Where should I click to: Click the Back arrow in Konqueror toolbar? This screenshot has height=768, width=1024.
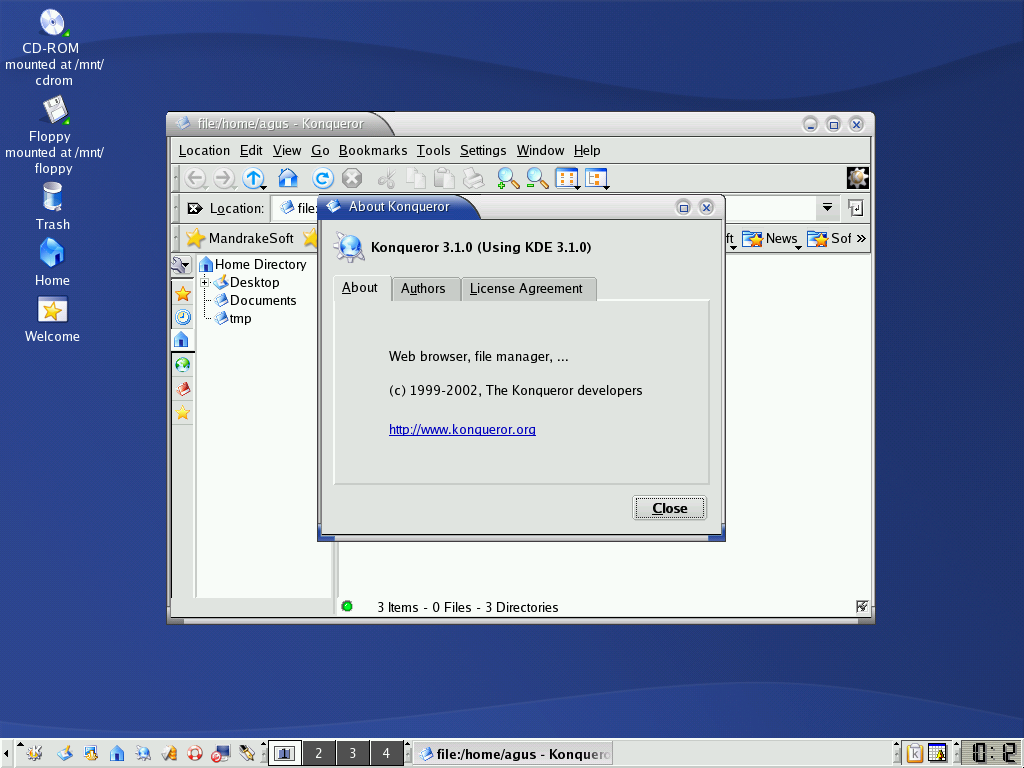click(x=195, y=178)
